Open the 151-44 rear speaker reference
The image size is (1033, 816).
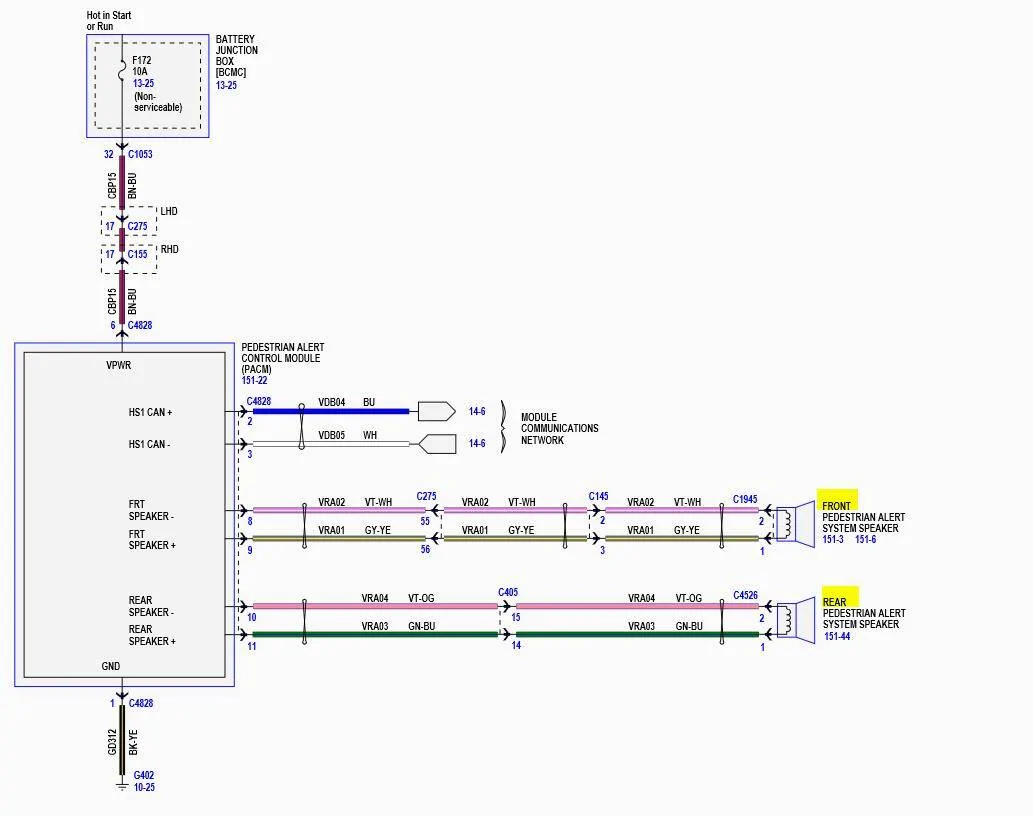point(837,636)
